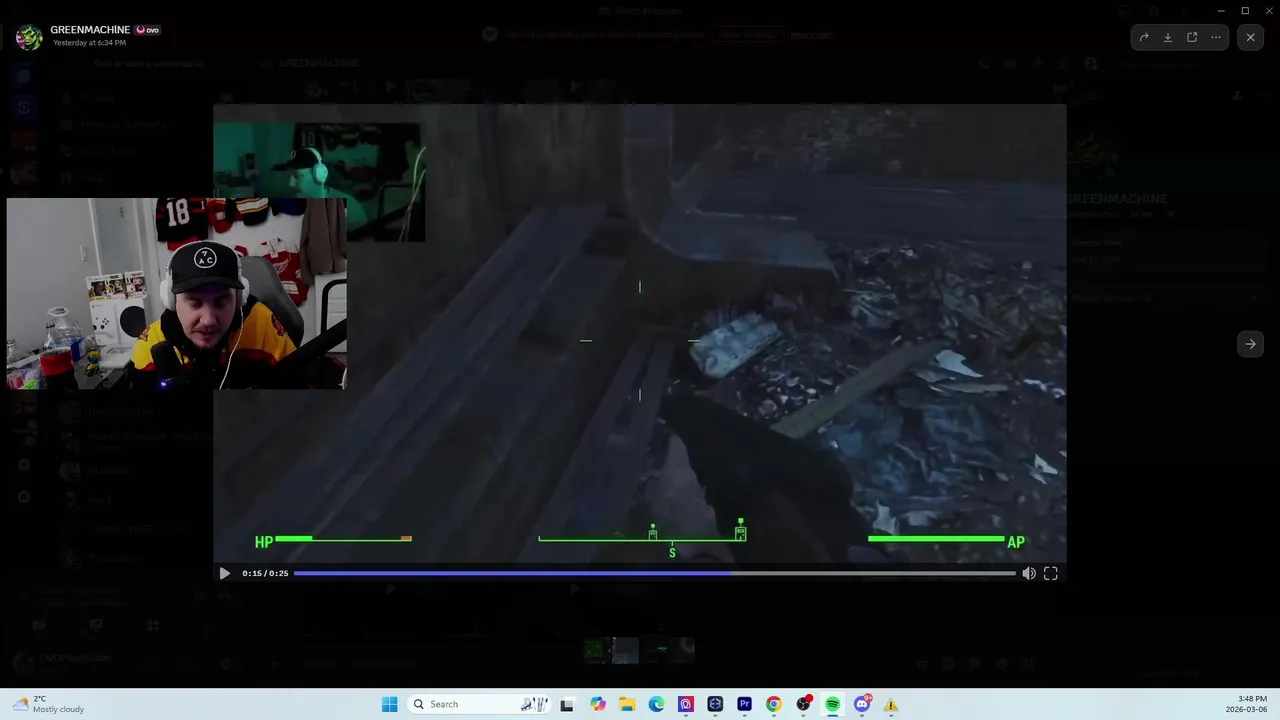The width and height of the screenshot is (1280, 720).
Task: Open Google Chrome from the taskbar
Action: pos(773,704)
